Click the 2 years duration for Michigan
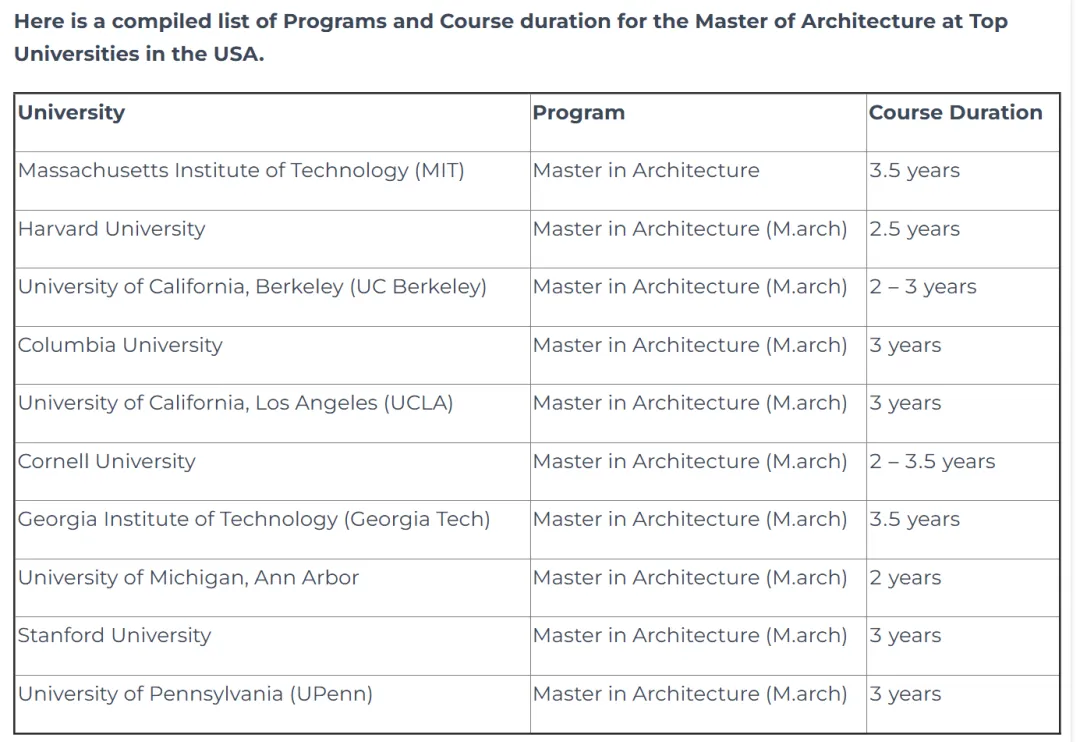Image resolution: width=1080 pixels, height=742 pixels. [x=905, y=577]
